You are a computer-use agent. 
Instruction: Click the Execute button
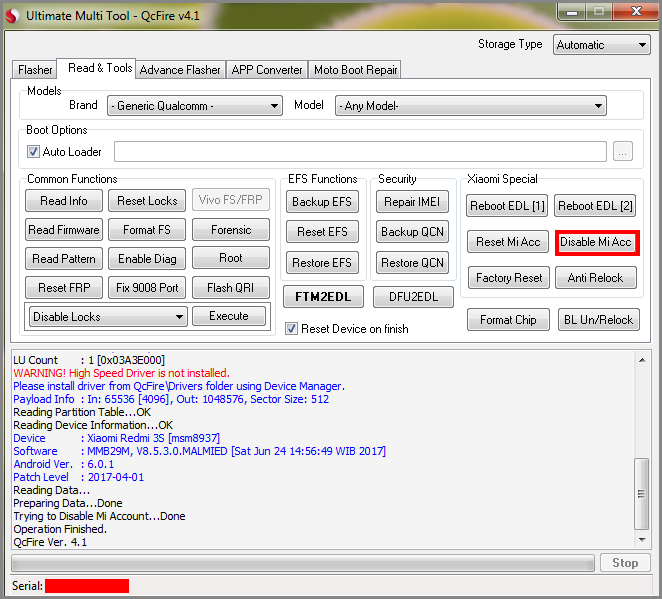point(229,316)
